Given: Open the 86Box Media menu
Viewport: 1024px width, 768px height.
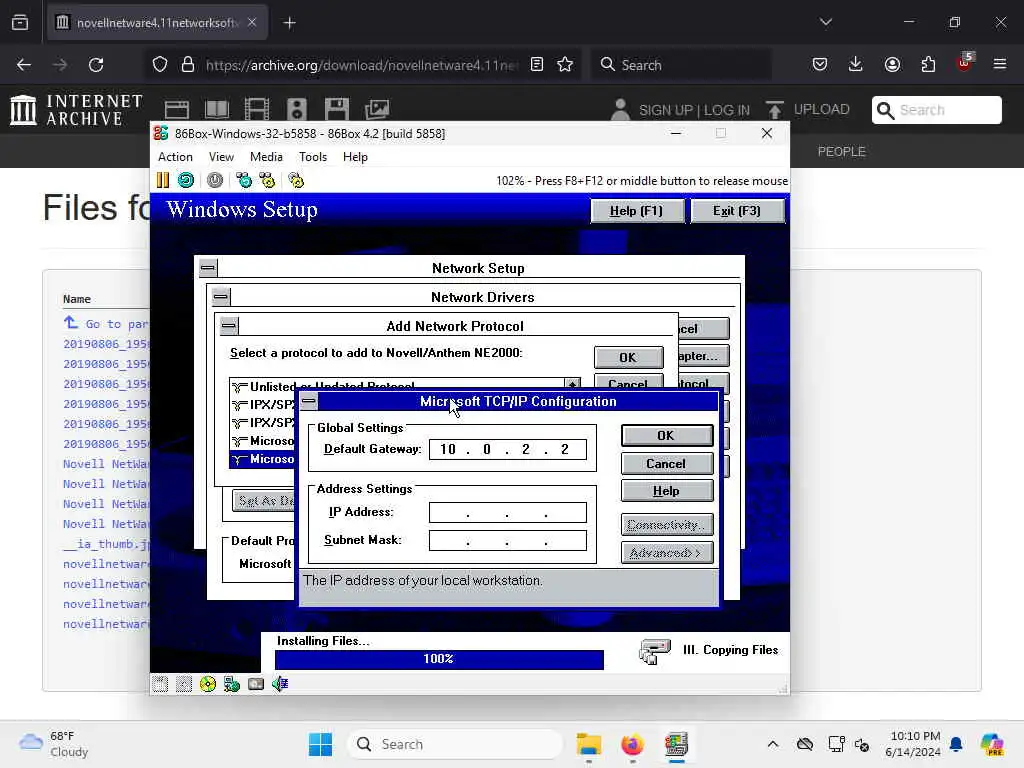Looking at the screenshot, I should point(266,157).
